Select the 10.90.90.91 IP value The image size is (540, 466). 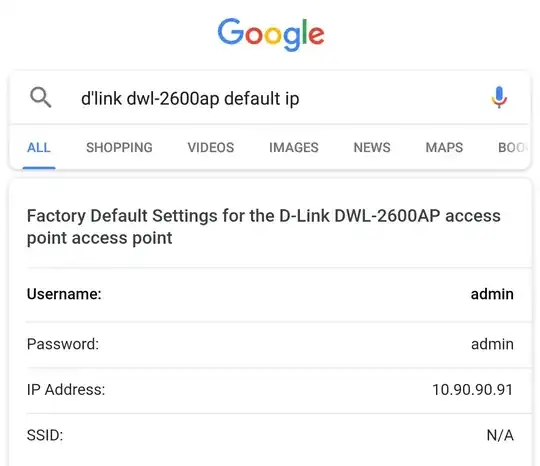tap(472, 390)
